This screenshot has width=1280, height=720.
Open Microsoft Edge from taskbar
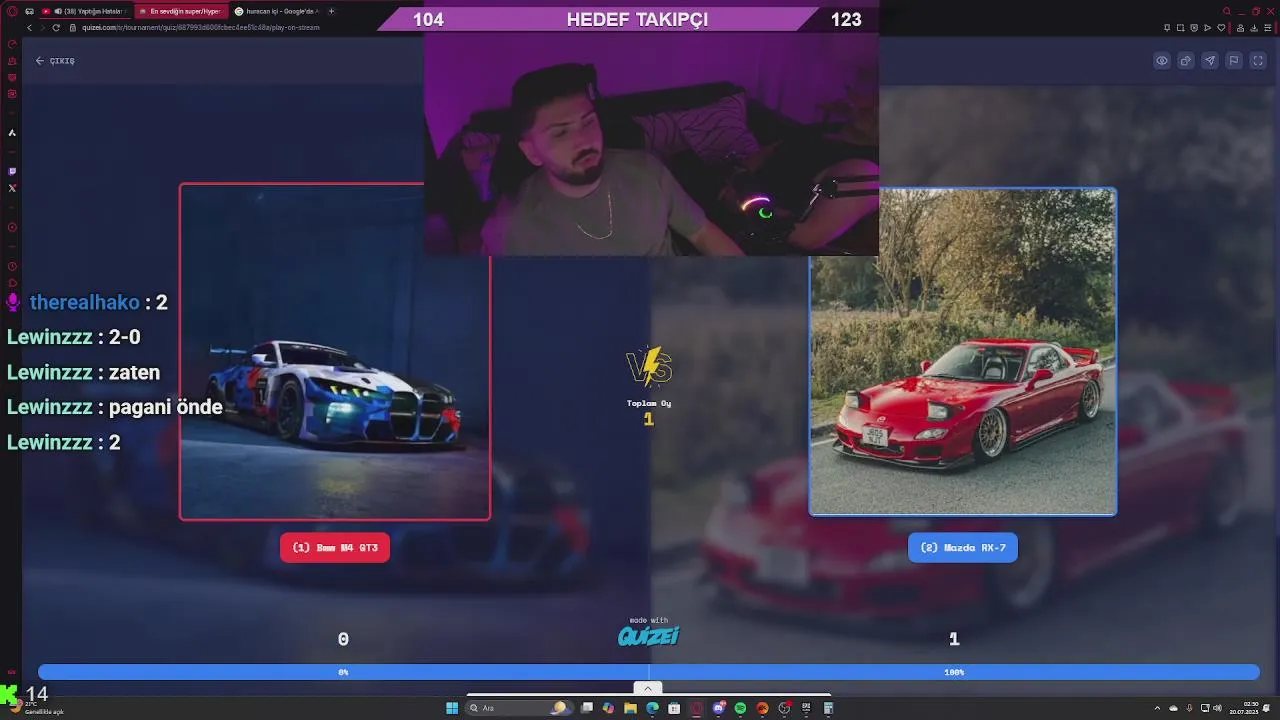point(652,708)
